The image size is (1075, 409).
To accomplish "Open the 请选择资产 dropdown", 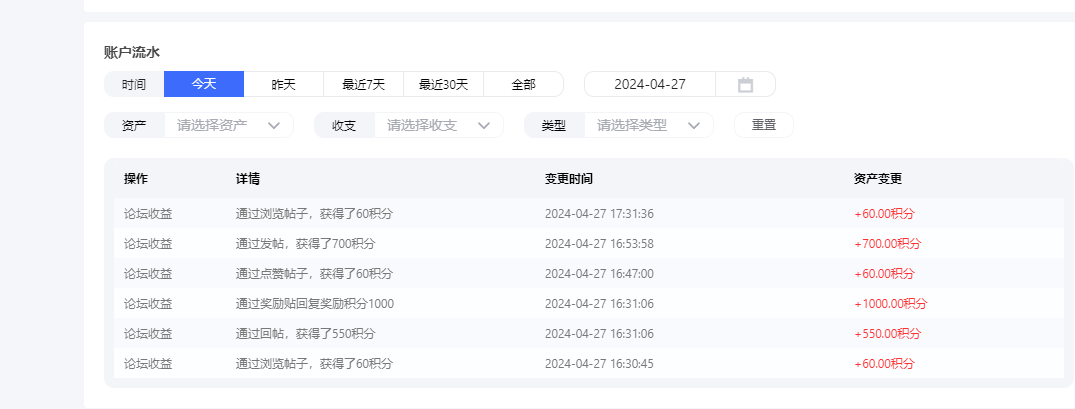I will (228, 125).
